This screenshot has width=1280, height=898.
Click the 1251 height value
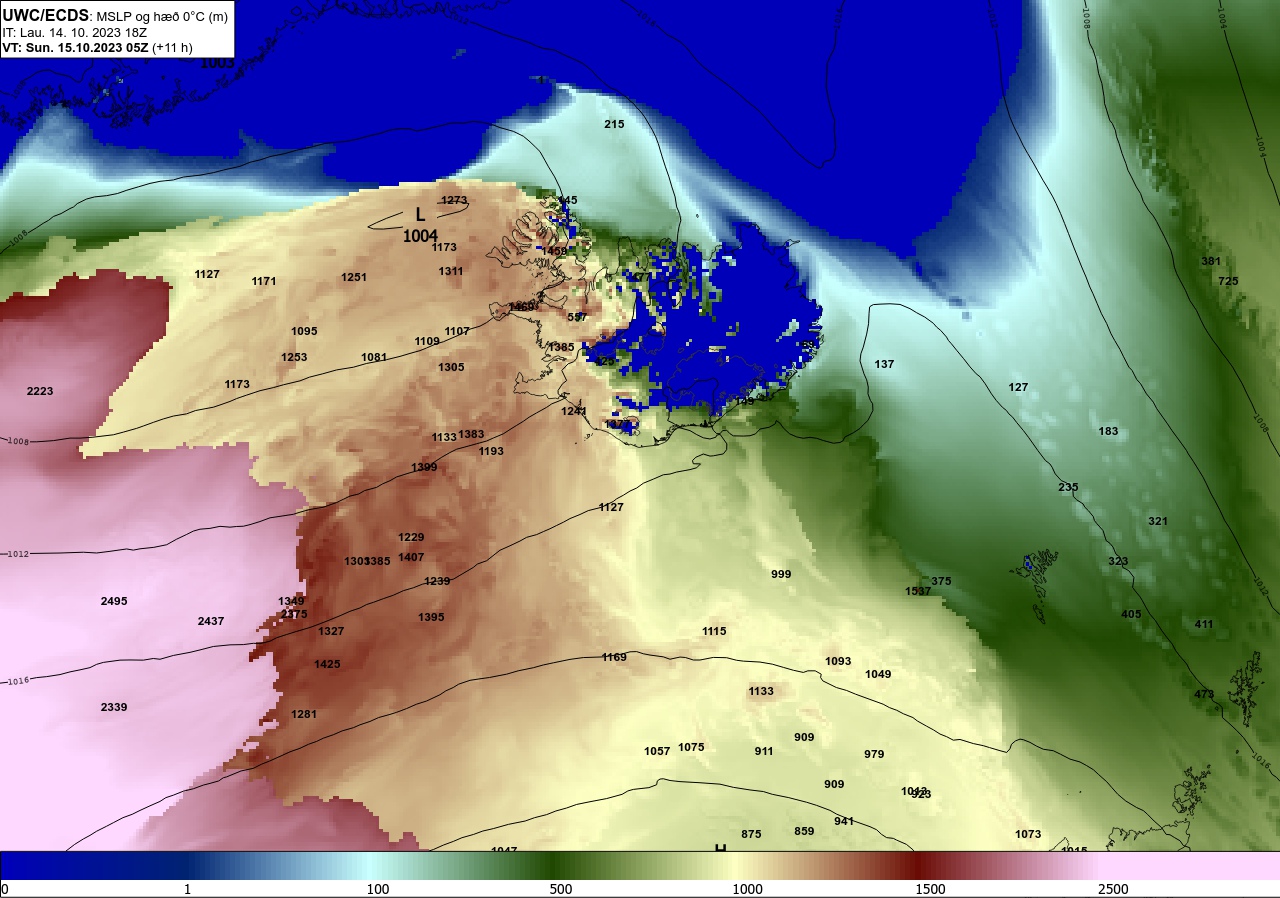[354, 277]
